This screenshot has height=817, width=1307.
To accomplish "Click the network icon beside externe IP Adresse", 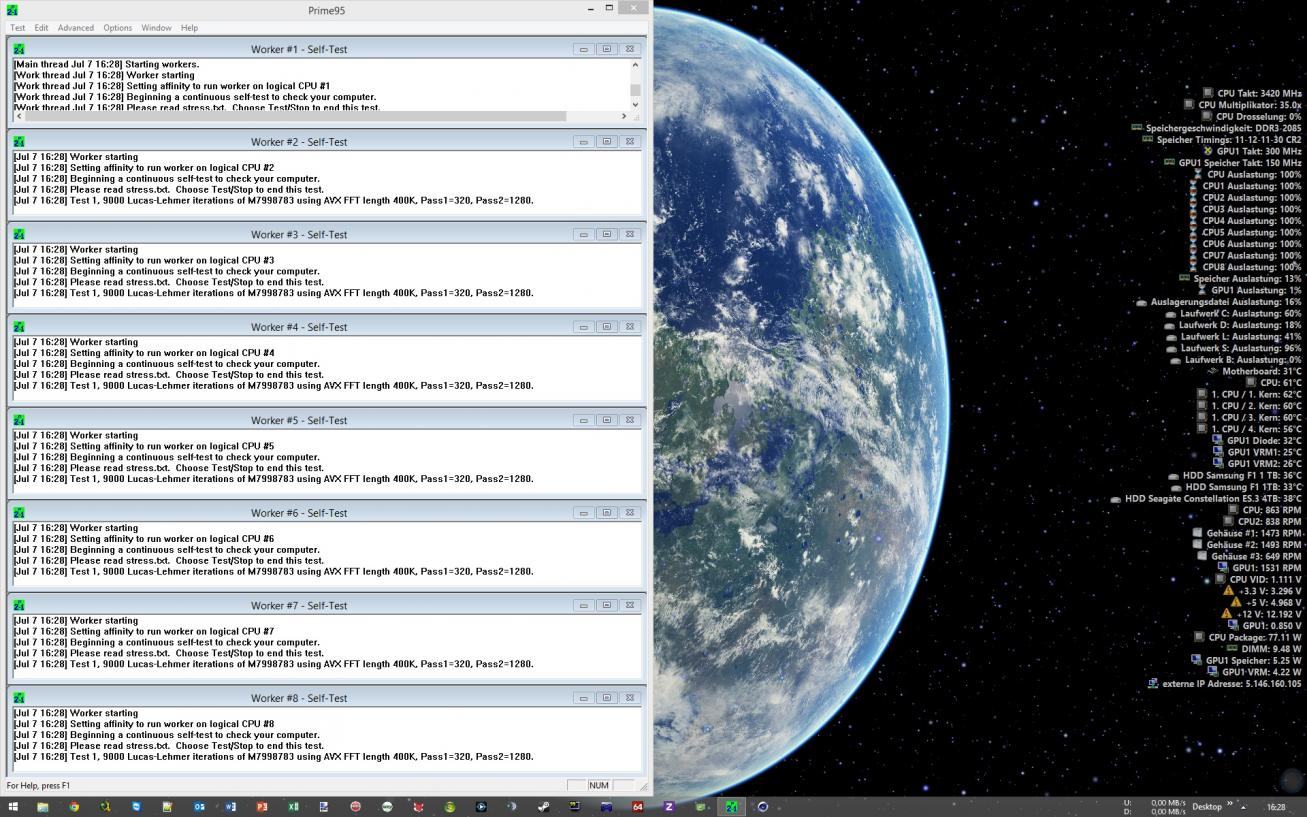I will (x=1153, y=684).
